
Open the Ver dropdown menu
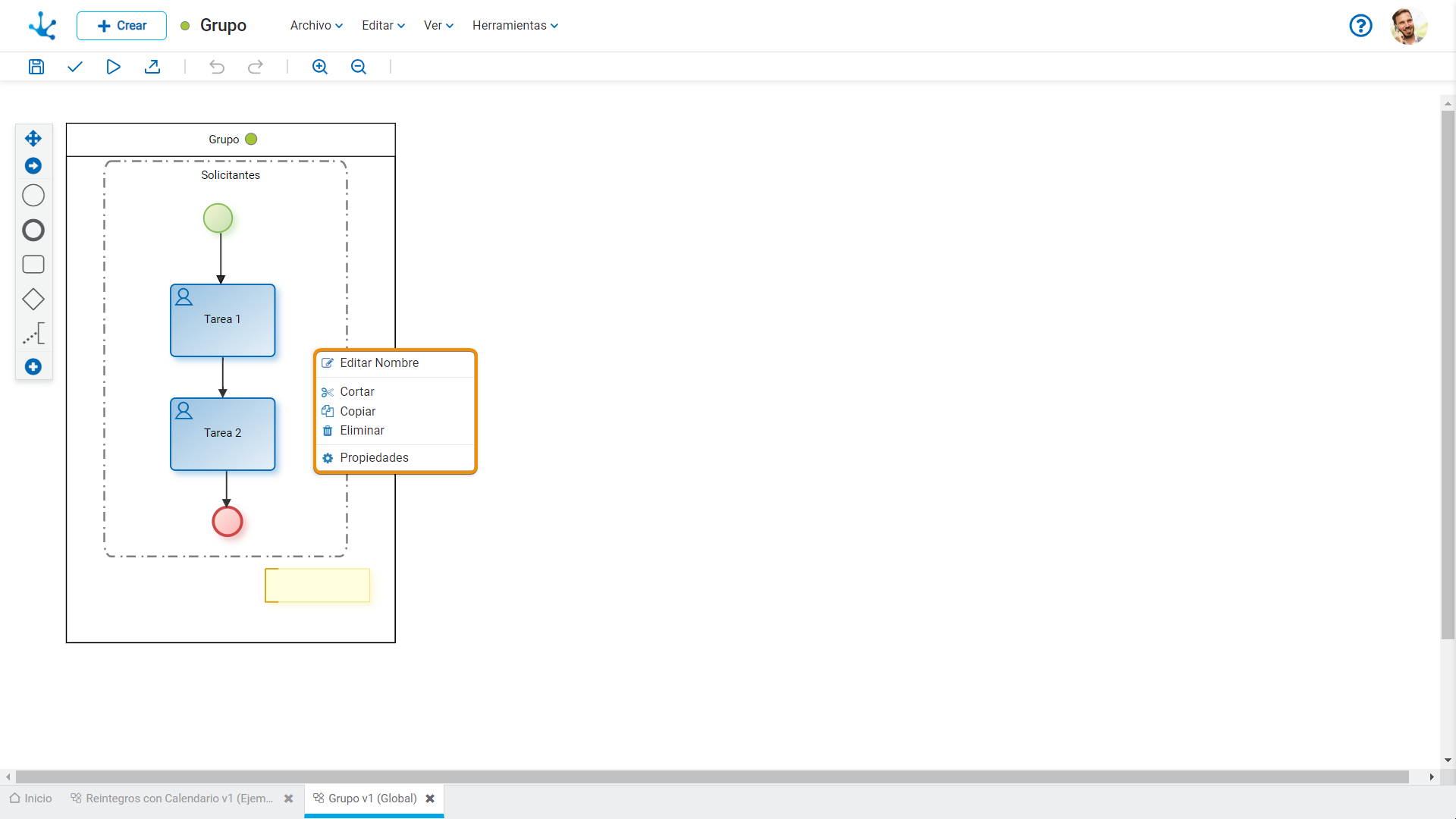tap(438, 25)
